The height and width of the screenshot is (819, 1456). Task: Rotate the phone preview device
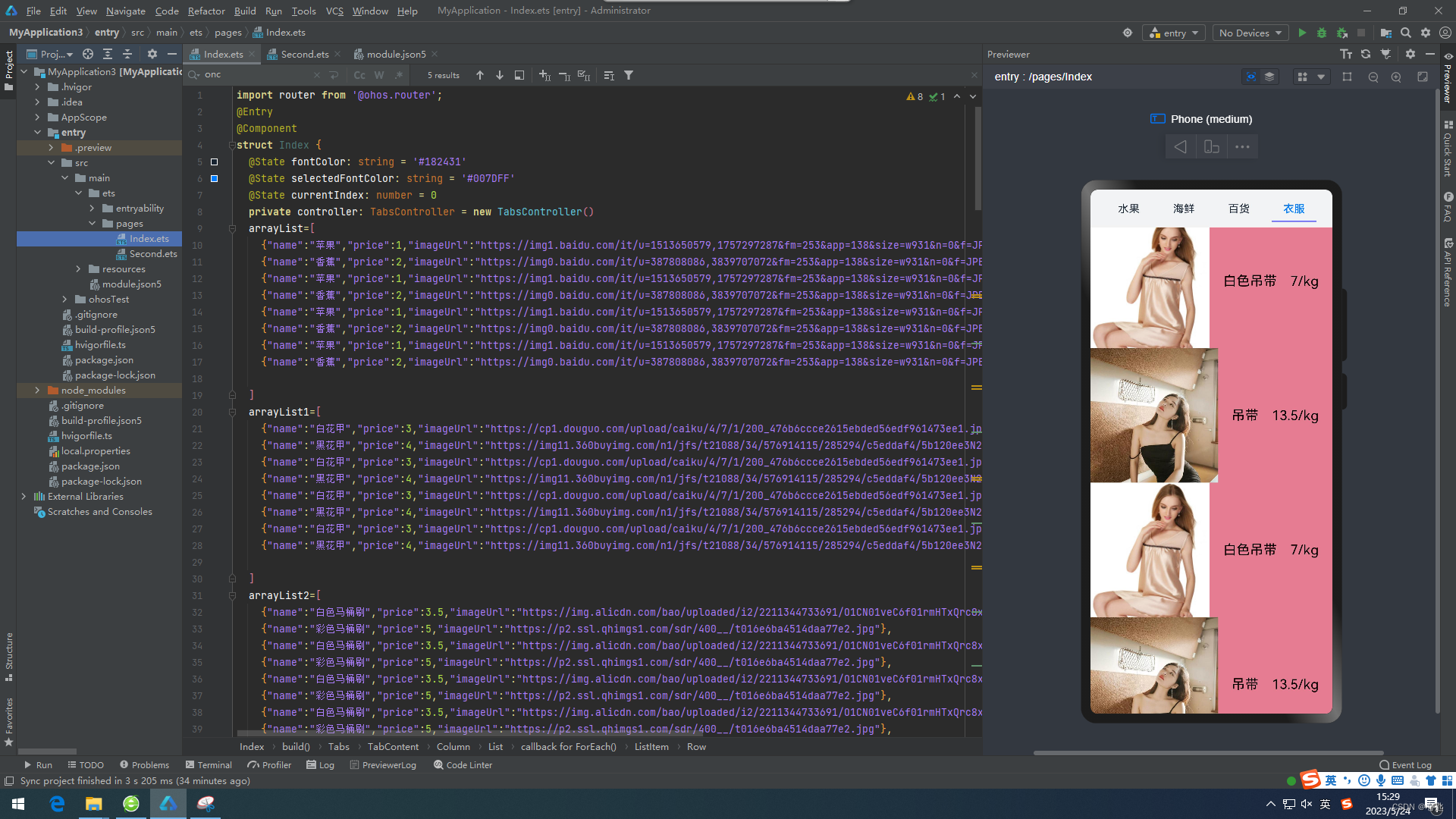[x=1211, y=146]
